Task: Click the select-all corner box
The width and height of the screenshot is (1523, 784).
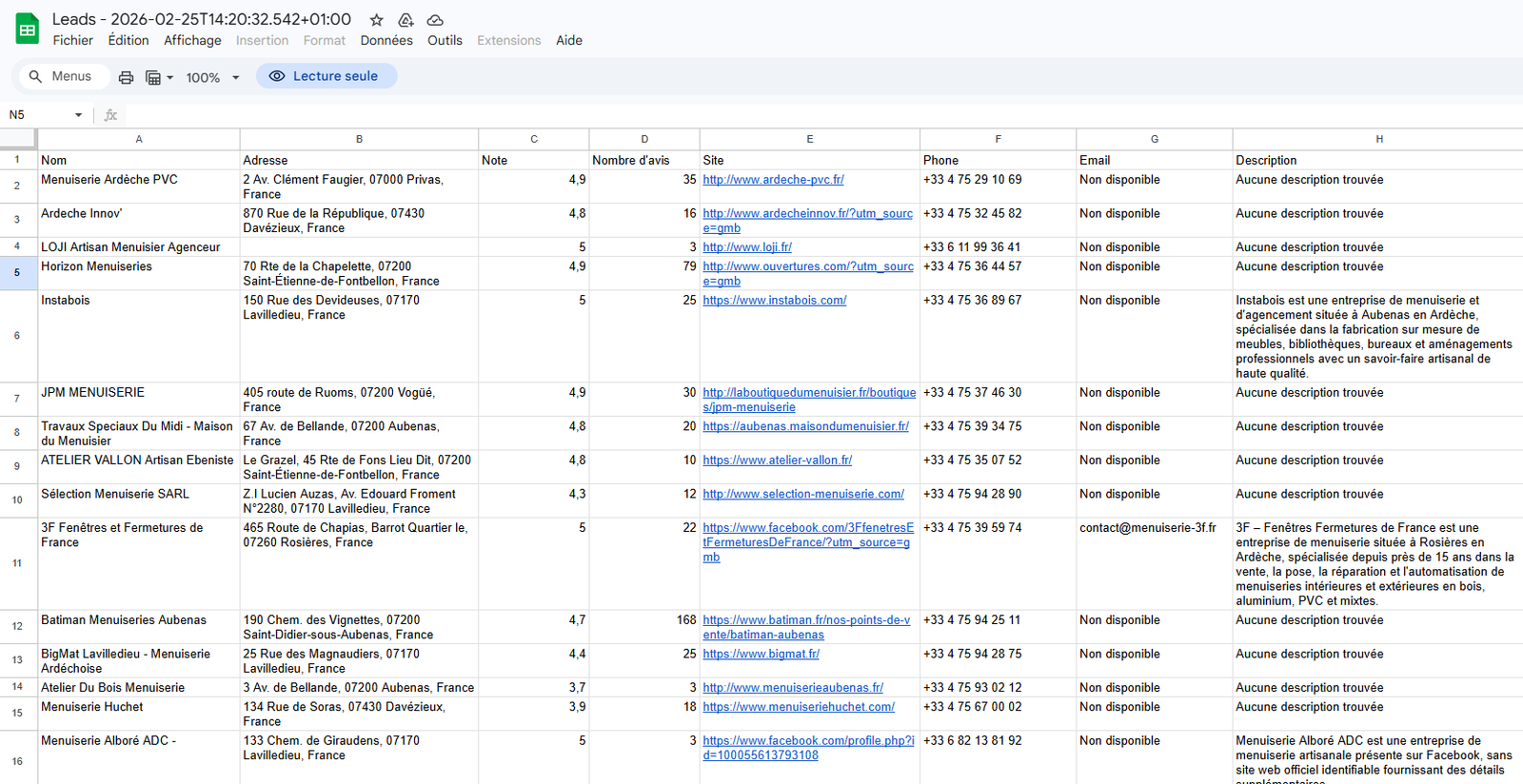Action: click(x=18, y=139)
